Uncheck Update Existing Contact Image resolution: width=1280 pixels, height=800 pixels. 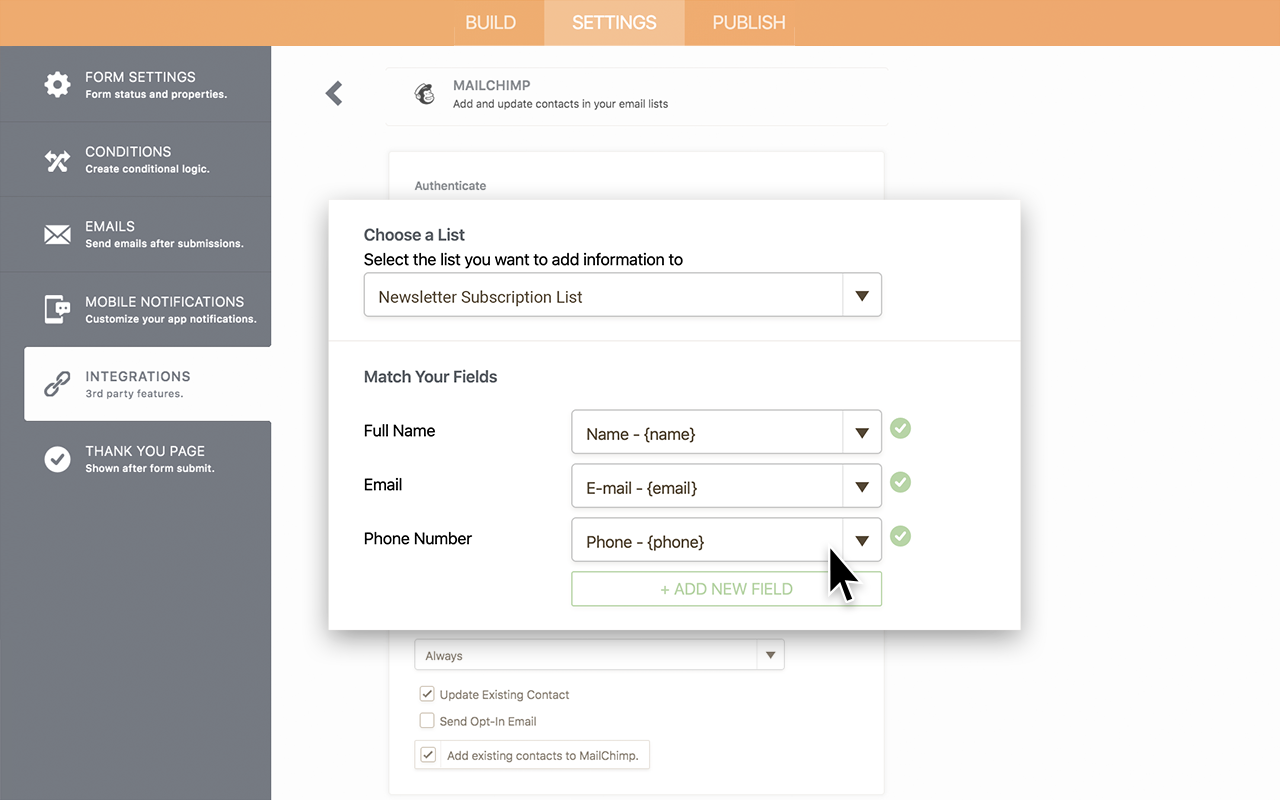[x=427, y=693]
